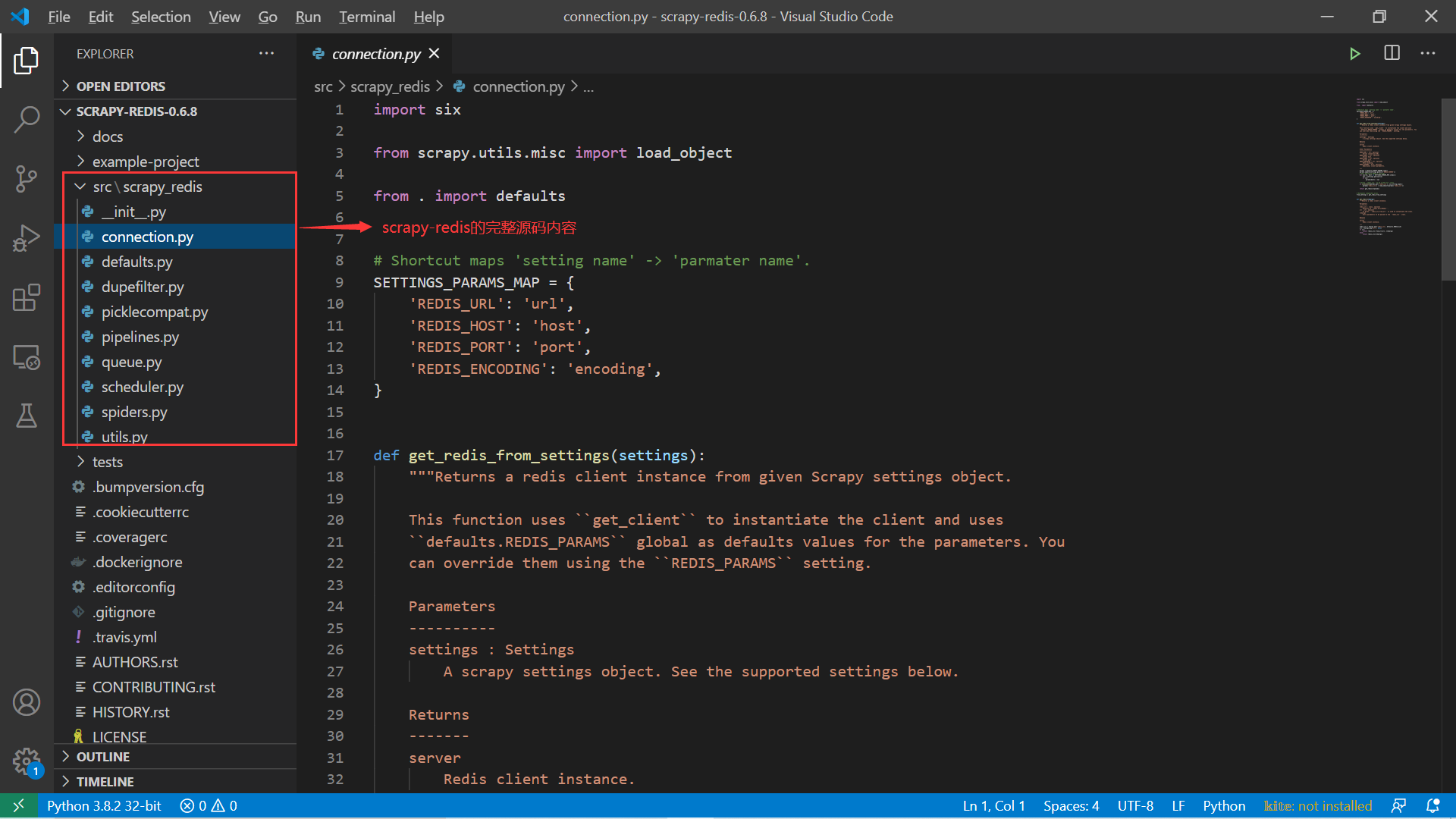The image size is (1456, 819).
Task: Expand the OUTLINE section
Action: coord(175,757)
